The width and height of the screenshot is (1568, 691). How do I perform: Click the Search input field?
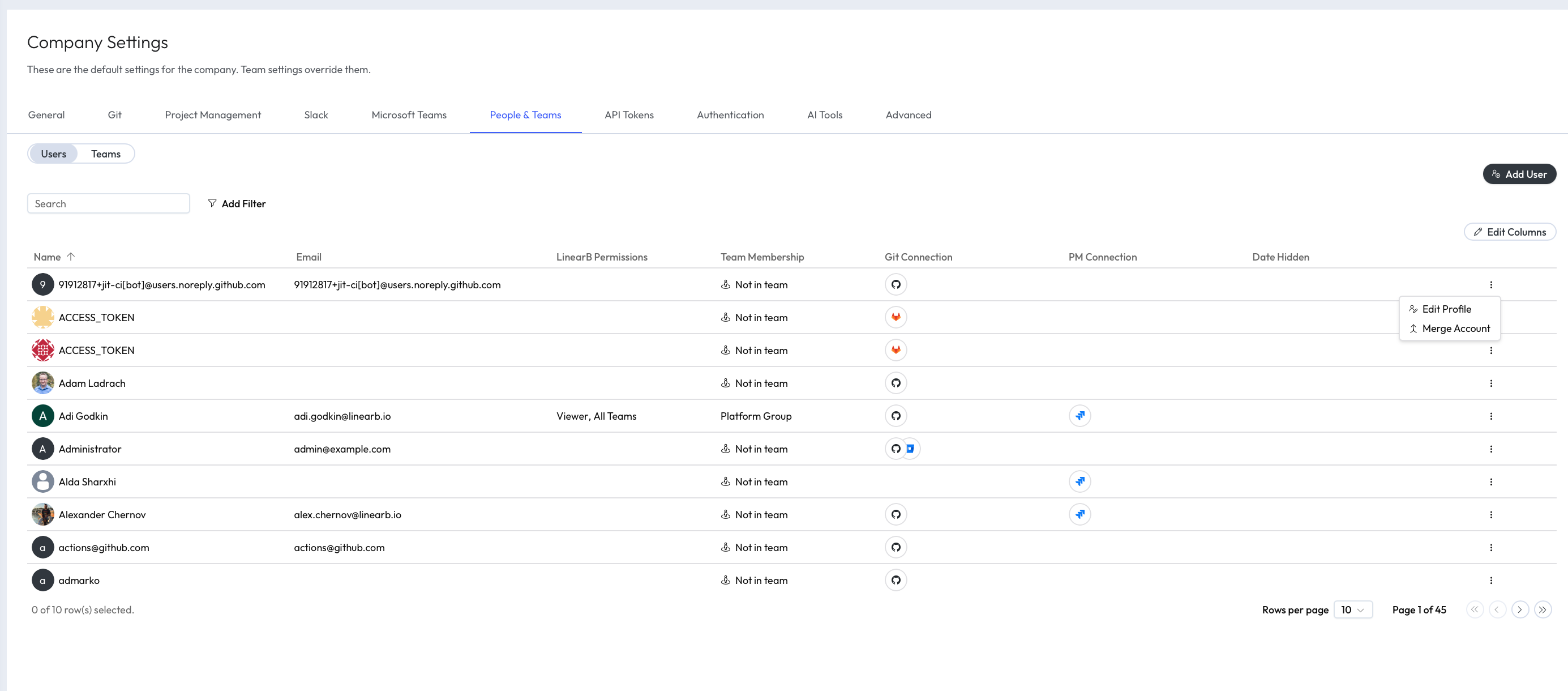click(x=108, y=203)
